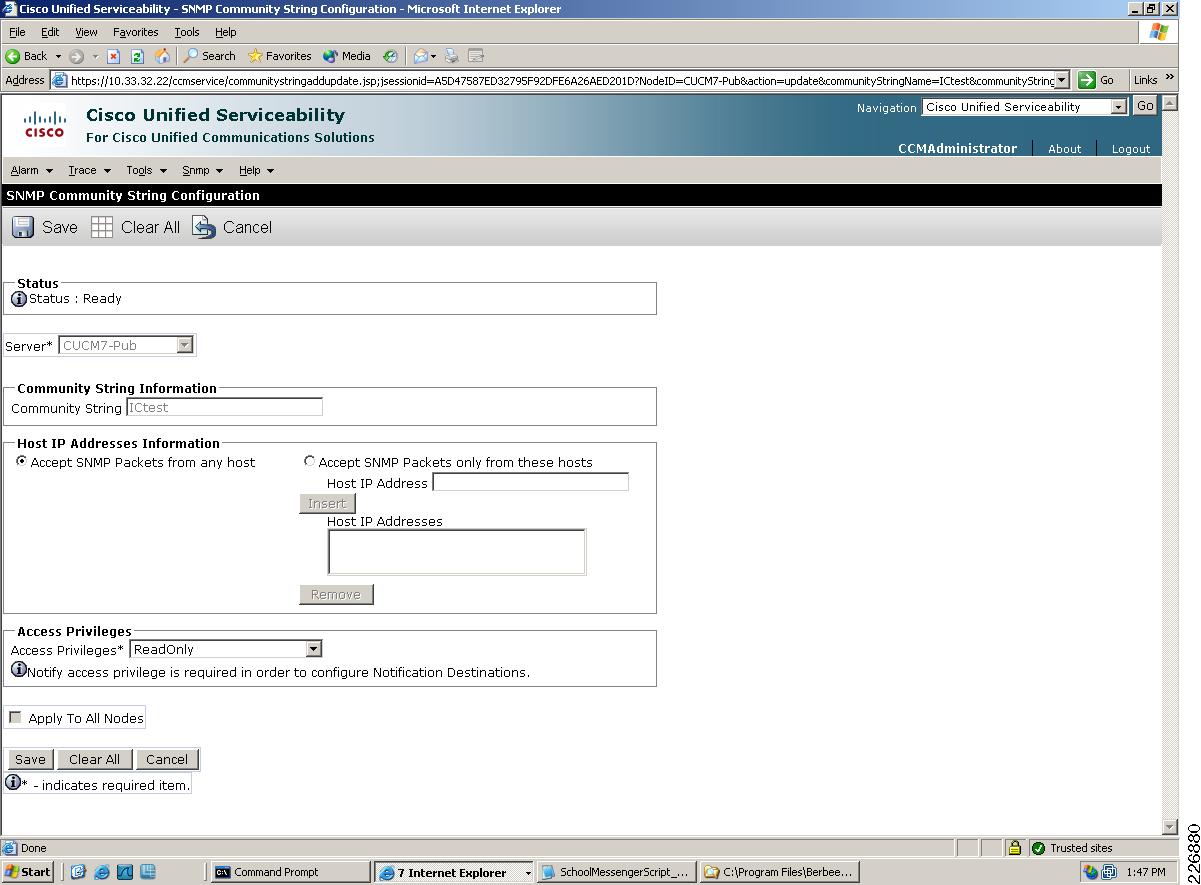
Task: Click the info icon beside Notify access note
Action: coord(18,671)
